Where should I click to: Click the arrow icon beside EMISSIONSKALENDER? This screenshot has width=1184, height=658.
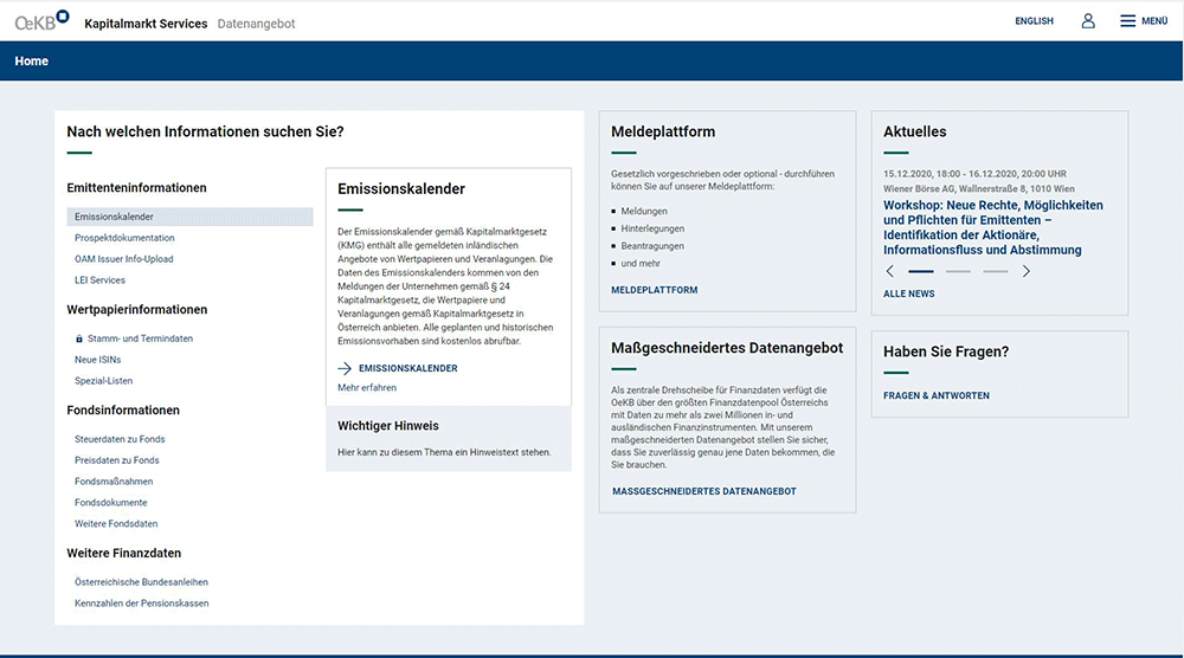(x=343, y=368)
